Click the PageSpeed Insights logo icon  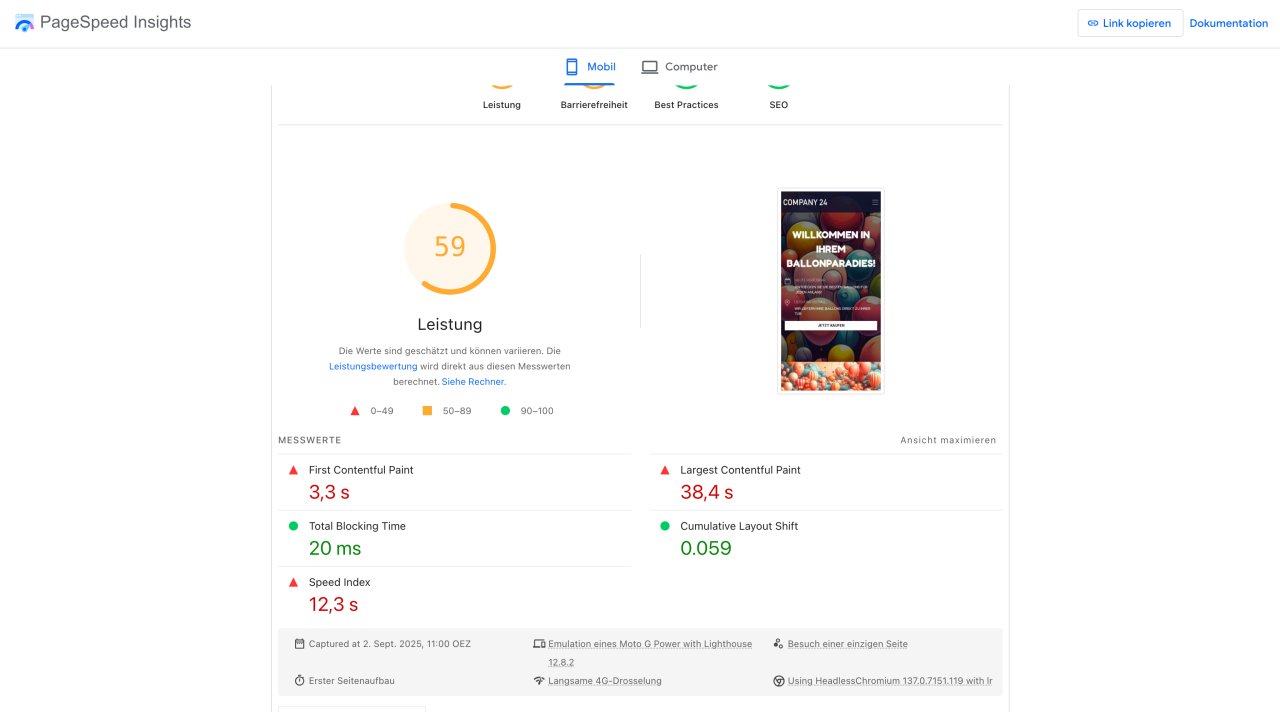coord(24,23)
